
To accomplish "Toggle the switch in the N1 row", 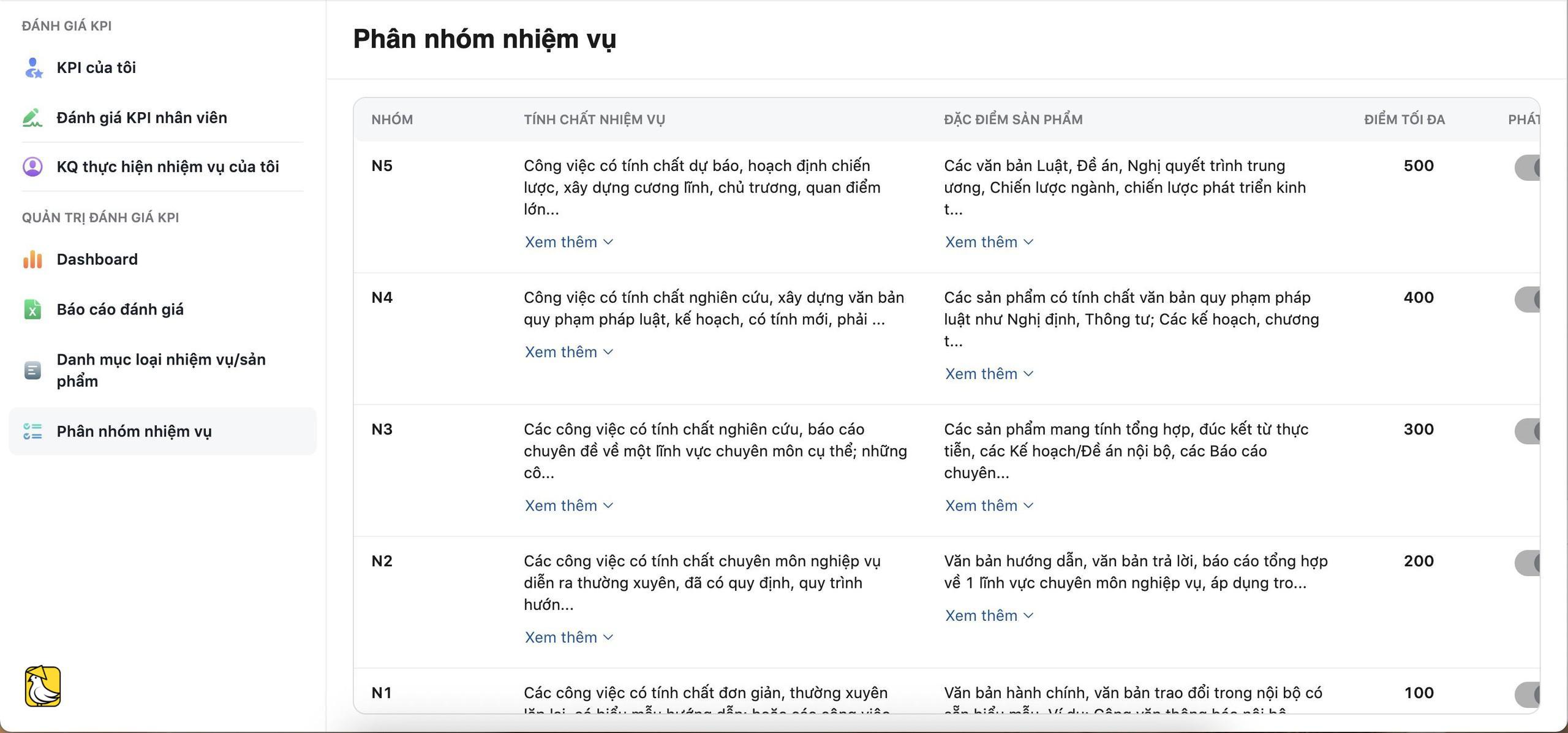I will click(x=1527, y=694).
